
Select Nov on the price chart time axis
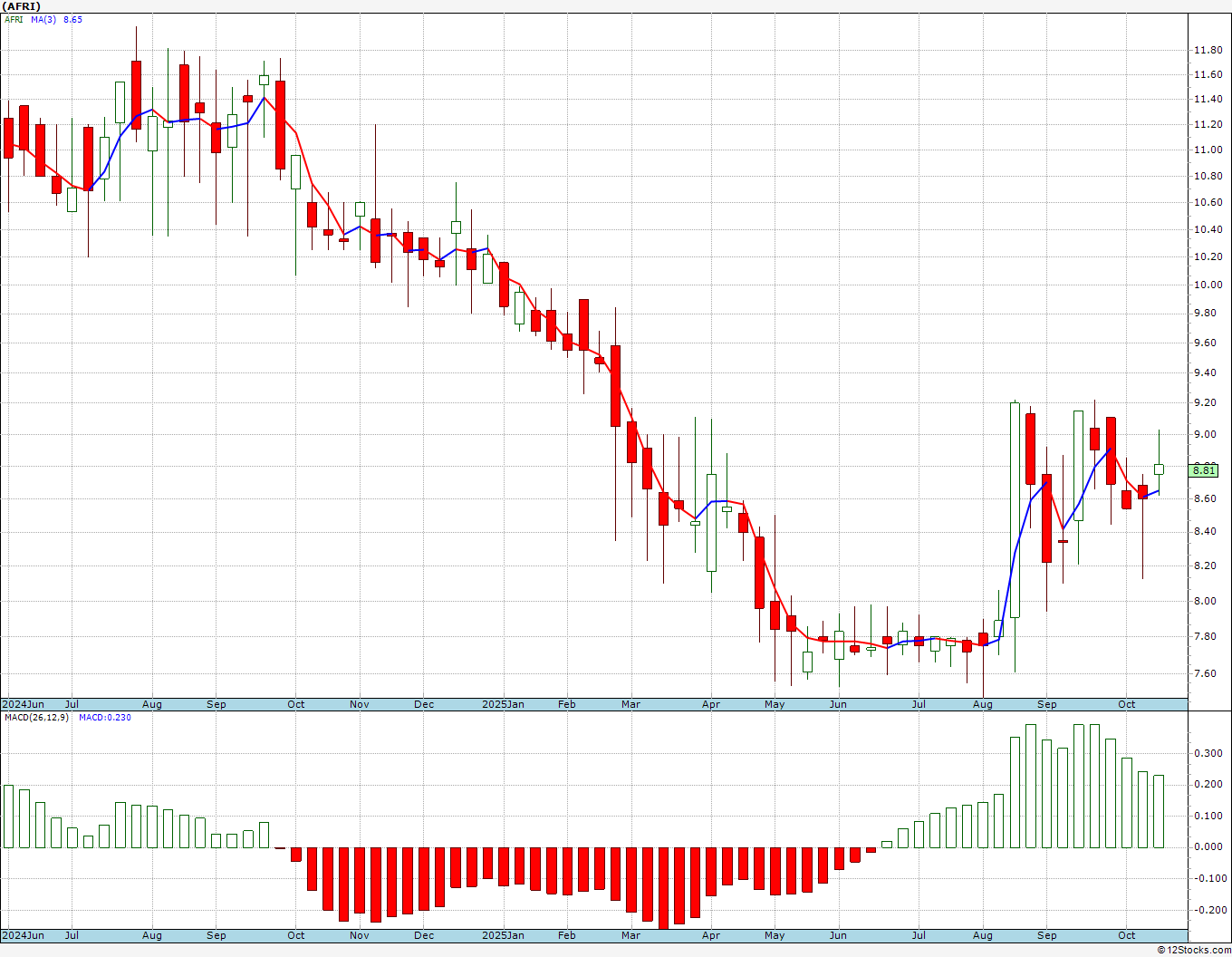pyautogui.click(x=360, y=704)
